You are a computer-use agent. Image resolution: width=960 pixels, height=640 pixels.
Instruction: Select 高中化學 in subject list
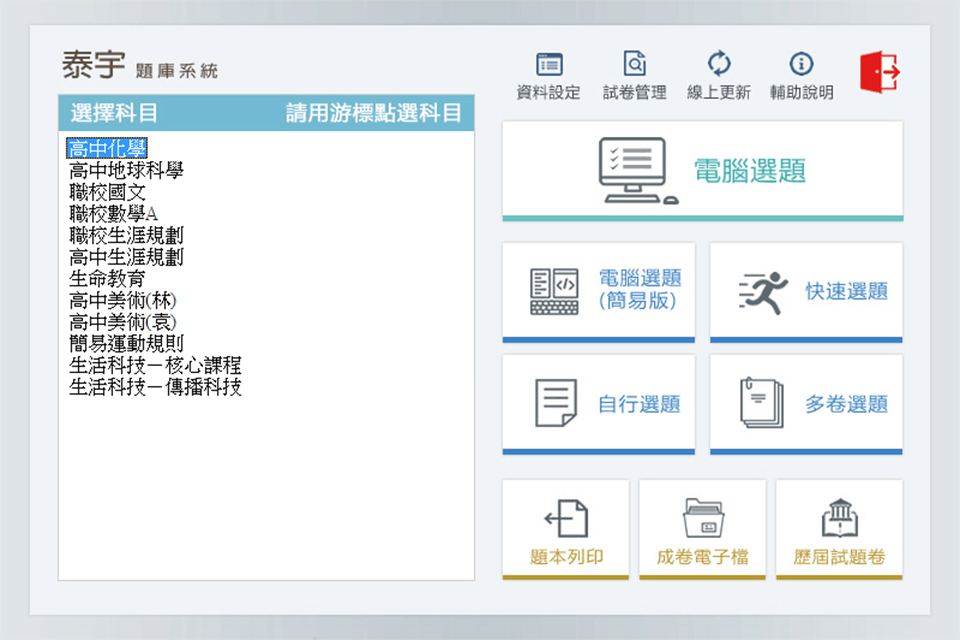tap(107, 149)
